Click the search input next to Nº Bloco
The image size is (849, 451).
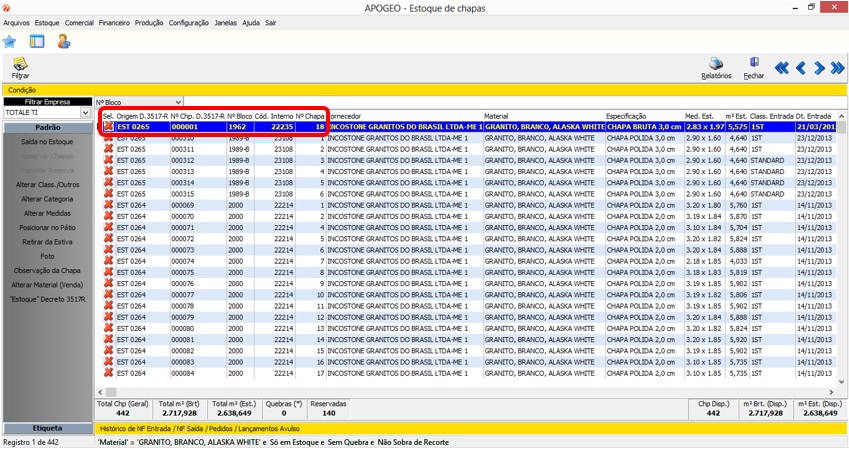coord(514,102)
